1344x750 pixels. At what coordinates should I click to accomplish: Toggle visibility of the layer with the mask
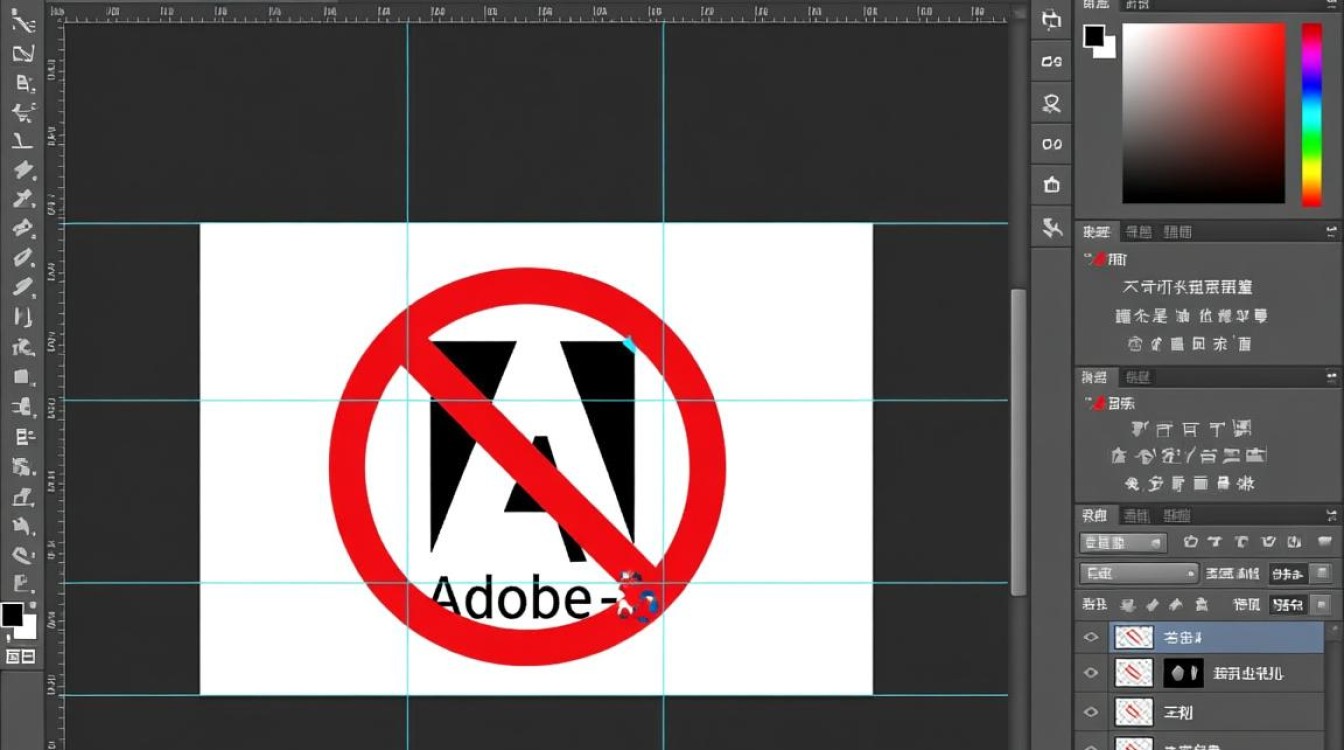pos(1091,673)
